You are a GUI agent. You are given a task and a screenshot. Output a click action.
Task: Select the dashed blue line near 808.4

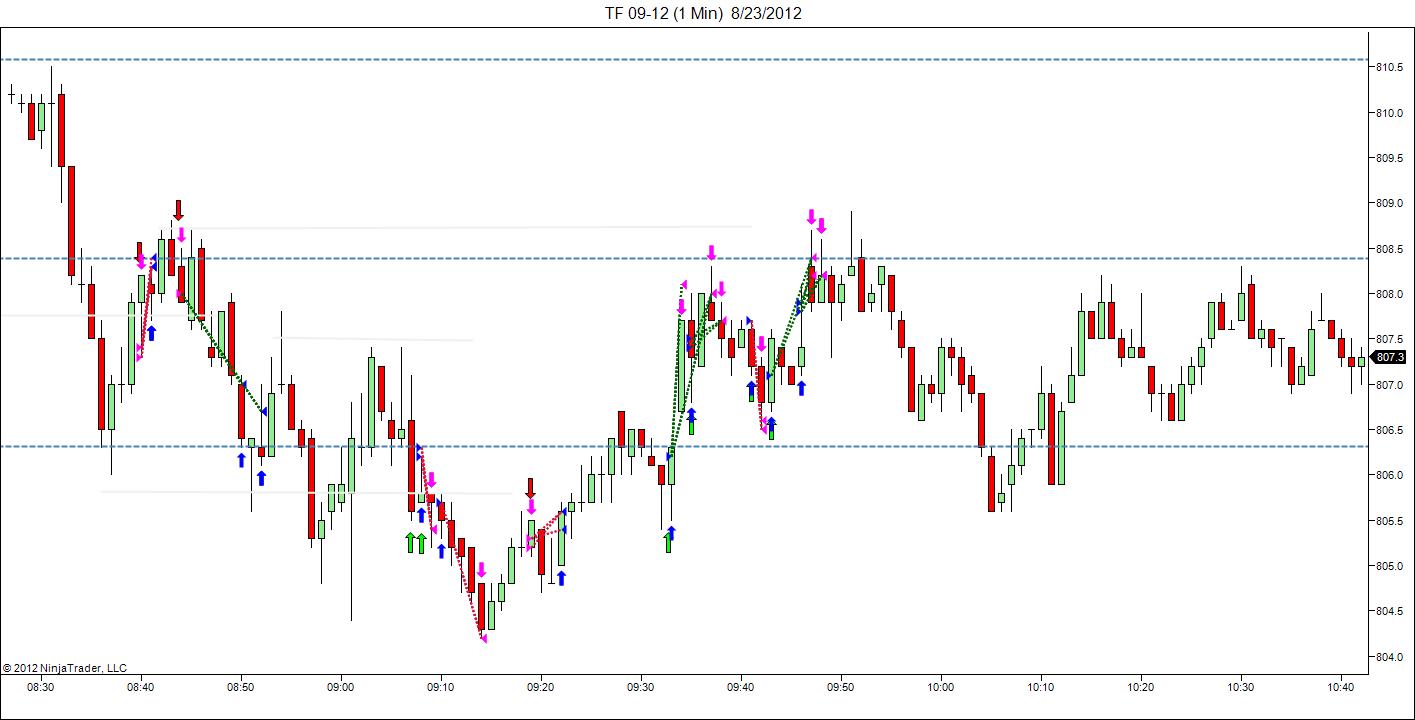(x=684, y=259)
